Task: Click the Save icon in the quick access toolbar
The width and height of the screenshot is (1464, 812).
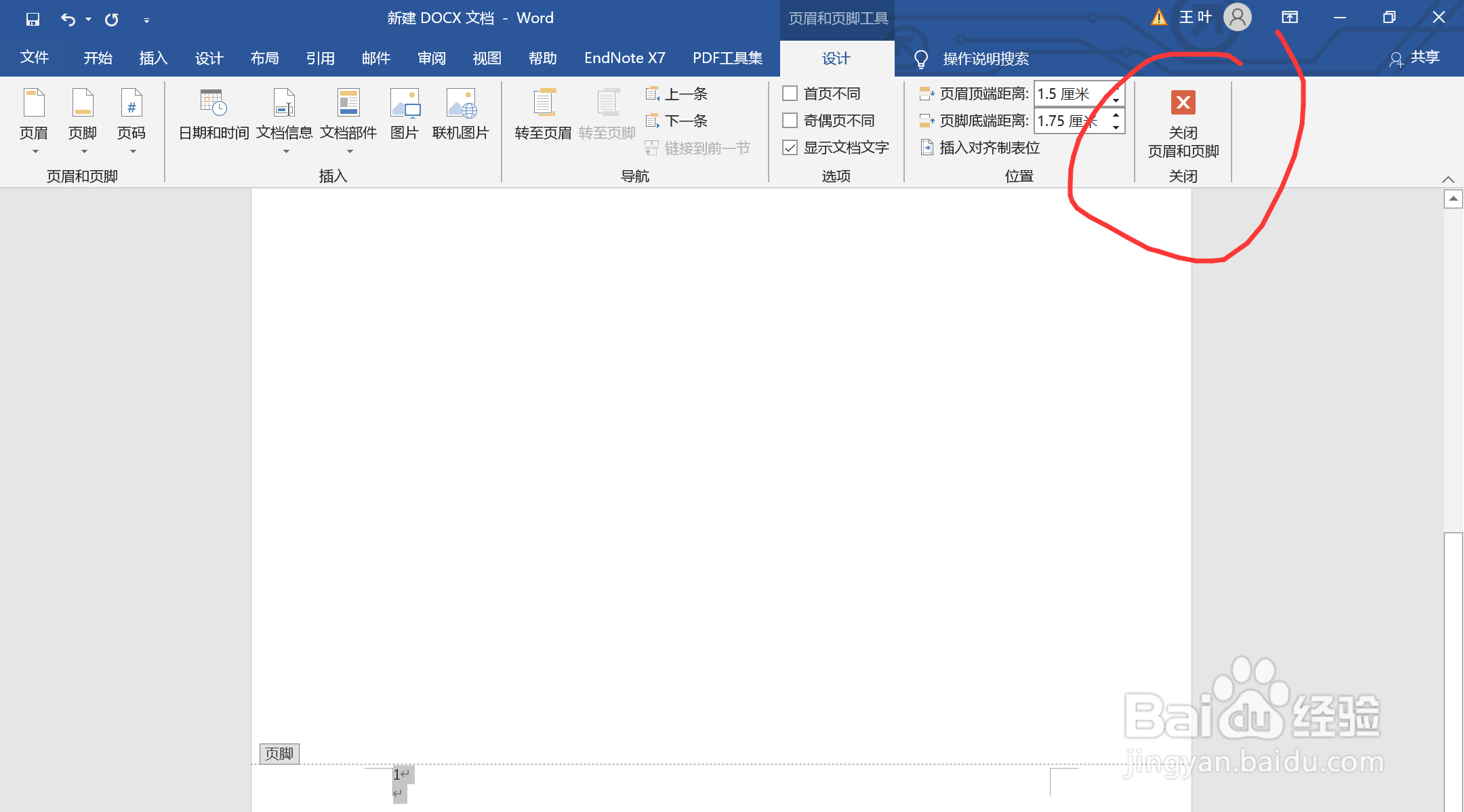Action: pyautogui.click(x=33, y=19)
